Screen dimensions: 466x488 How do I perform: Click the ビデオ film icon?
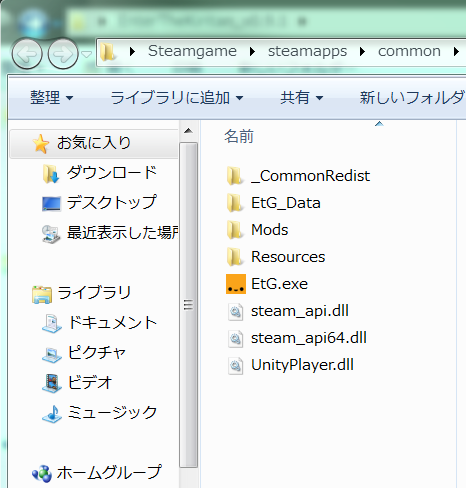click(52, 383)
